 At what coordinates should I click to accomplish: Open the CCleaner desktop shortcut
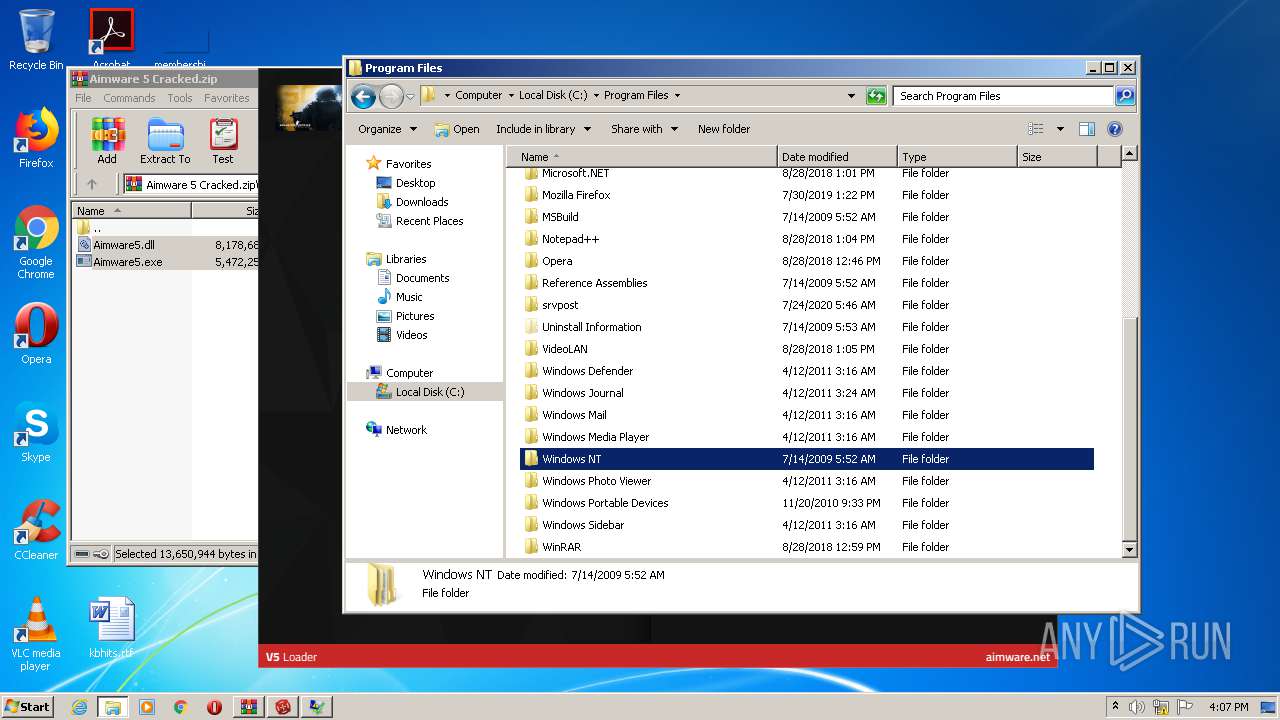(36, 530)
